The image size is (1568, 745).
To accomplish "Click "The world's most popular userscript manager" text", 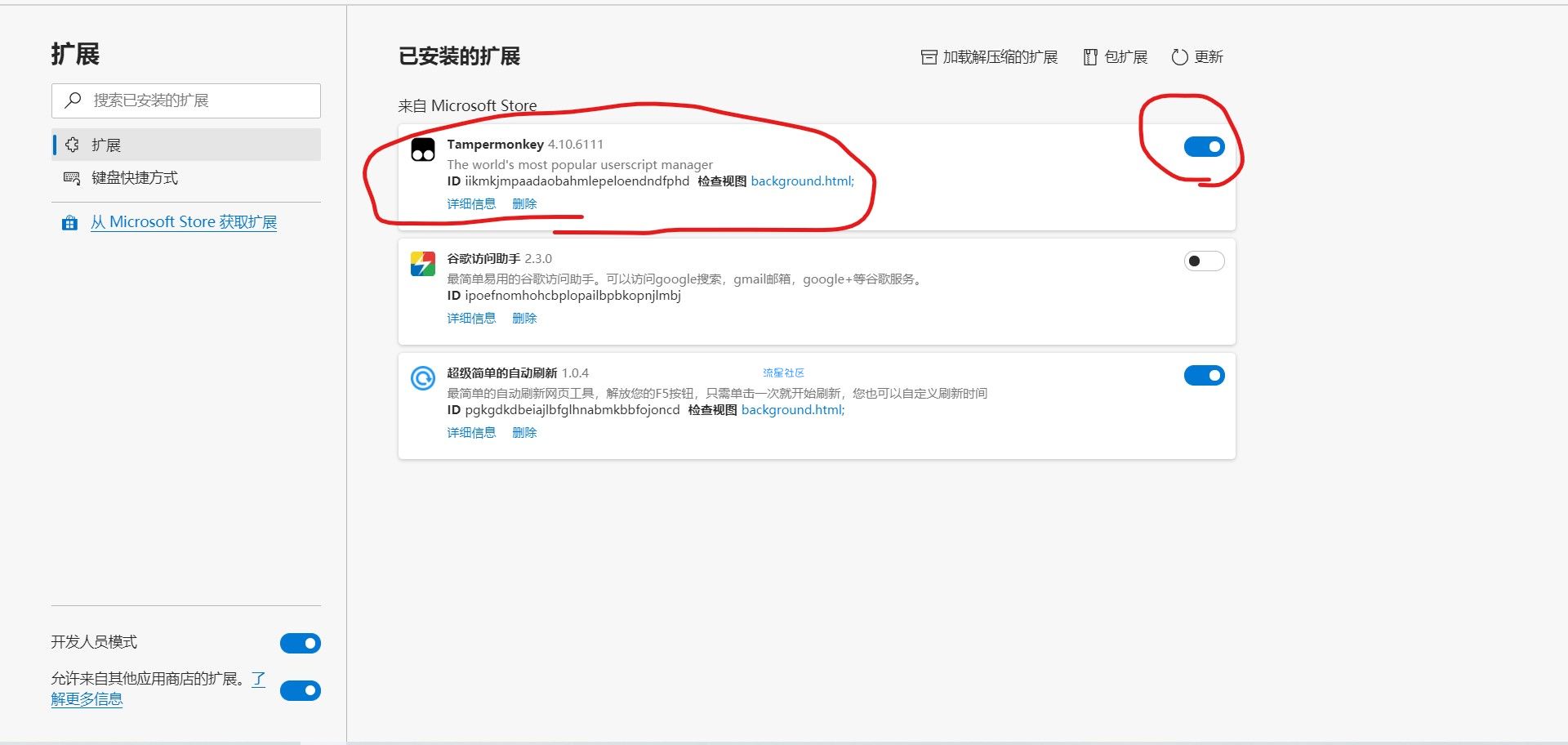I will click(580, 165).
